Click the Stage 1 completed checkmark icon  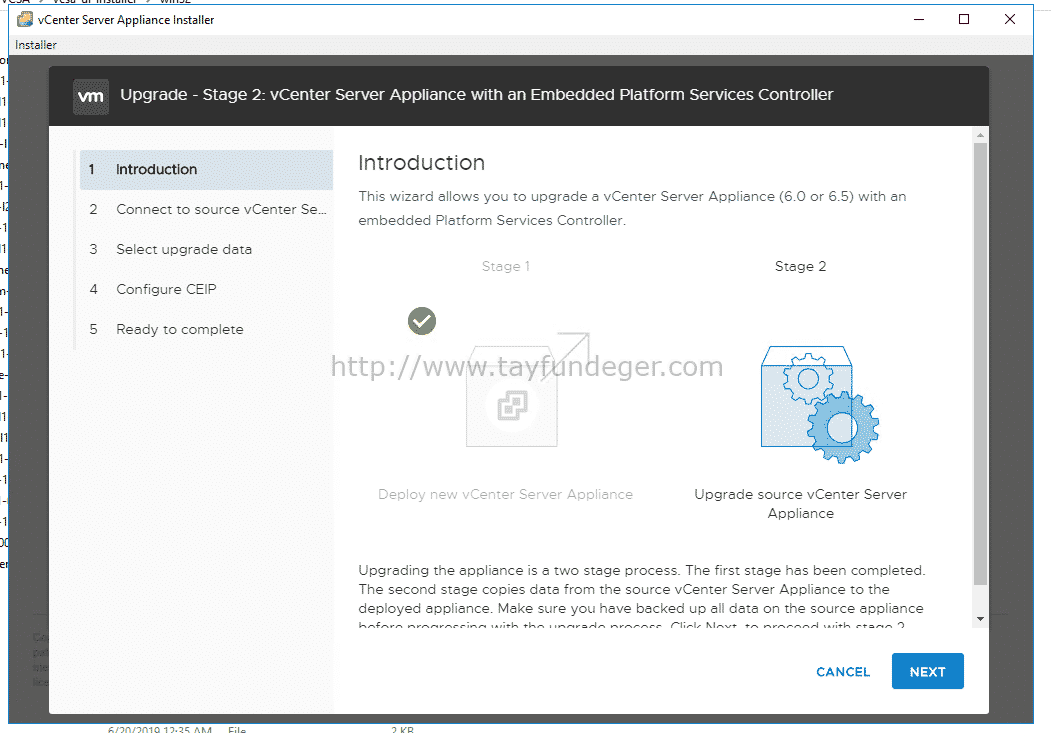(422, 321)
